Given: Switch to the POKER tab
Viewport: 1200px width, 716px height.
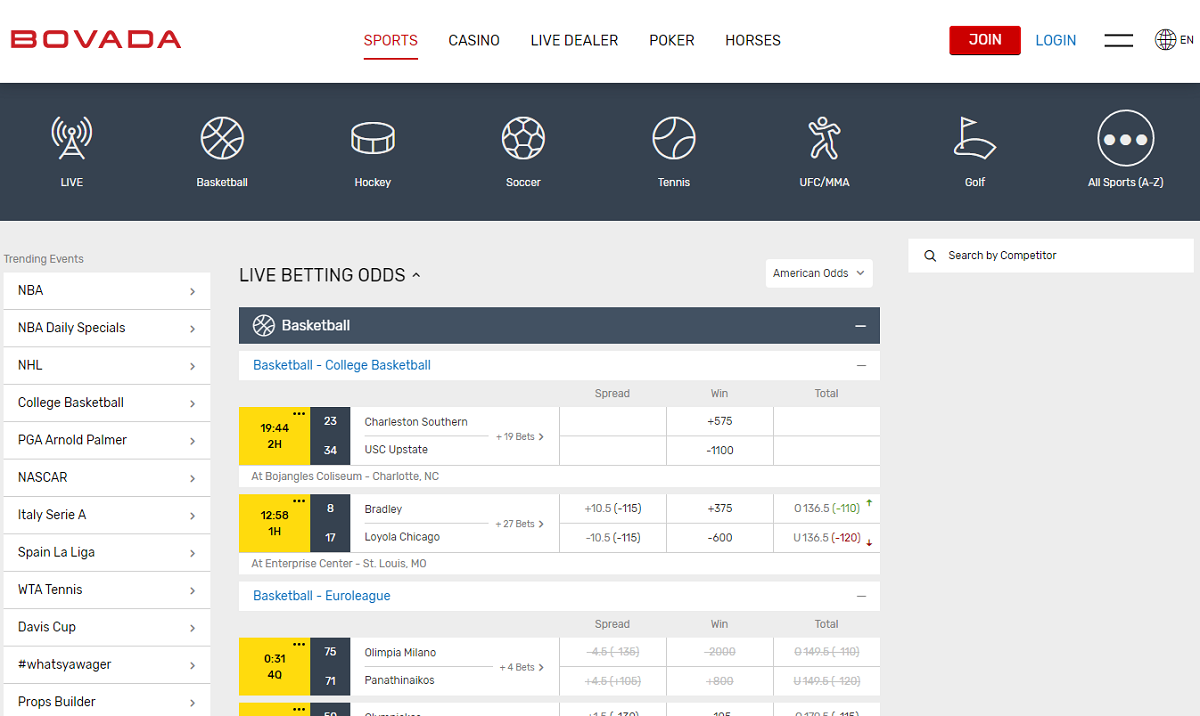Looking at the screenshot, I should tap(672, 41).
